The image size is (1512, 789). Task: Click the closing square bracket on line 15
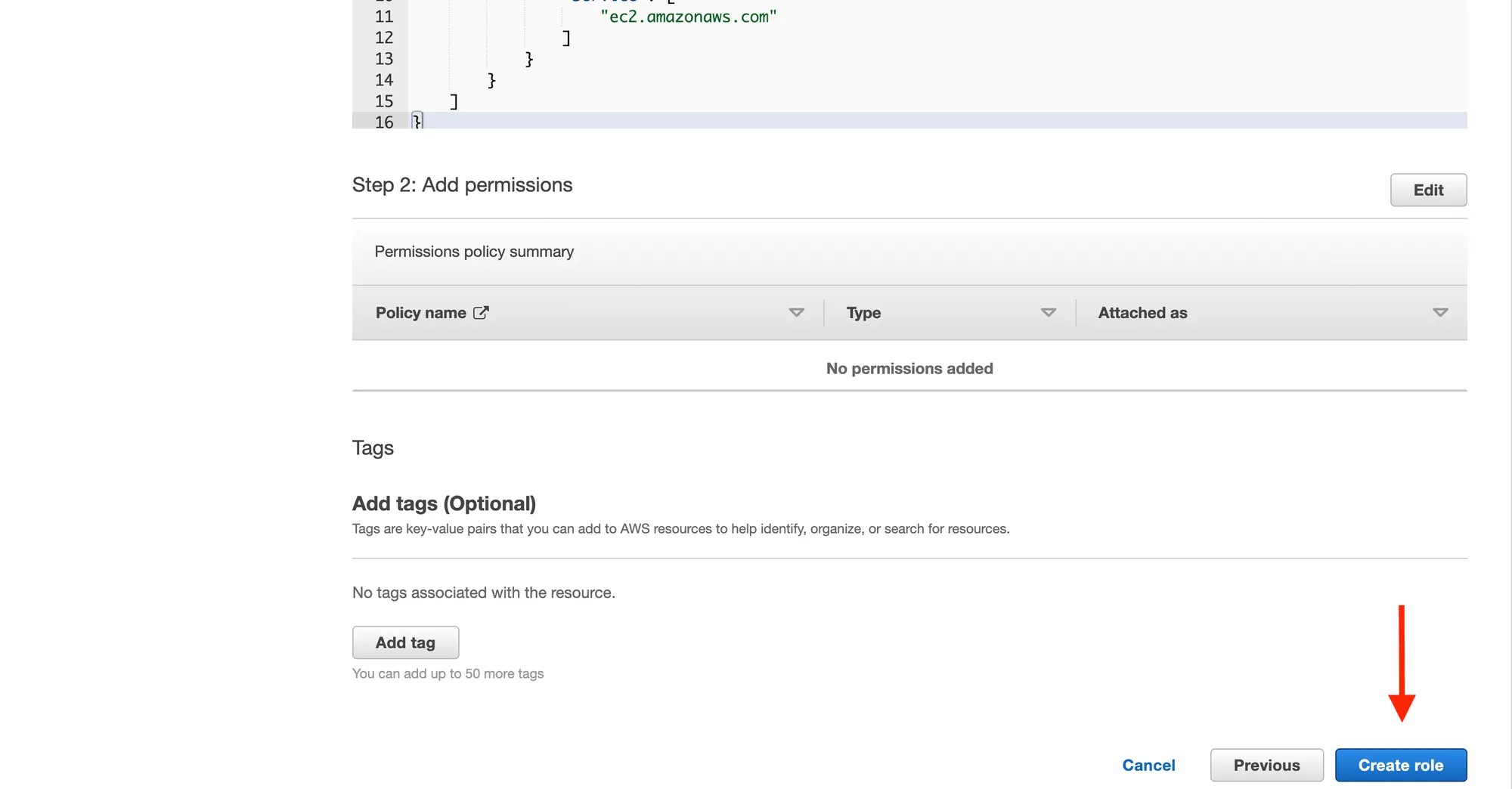[454, 101]
